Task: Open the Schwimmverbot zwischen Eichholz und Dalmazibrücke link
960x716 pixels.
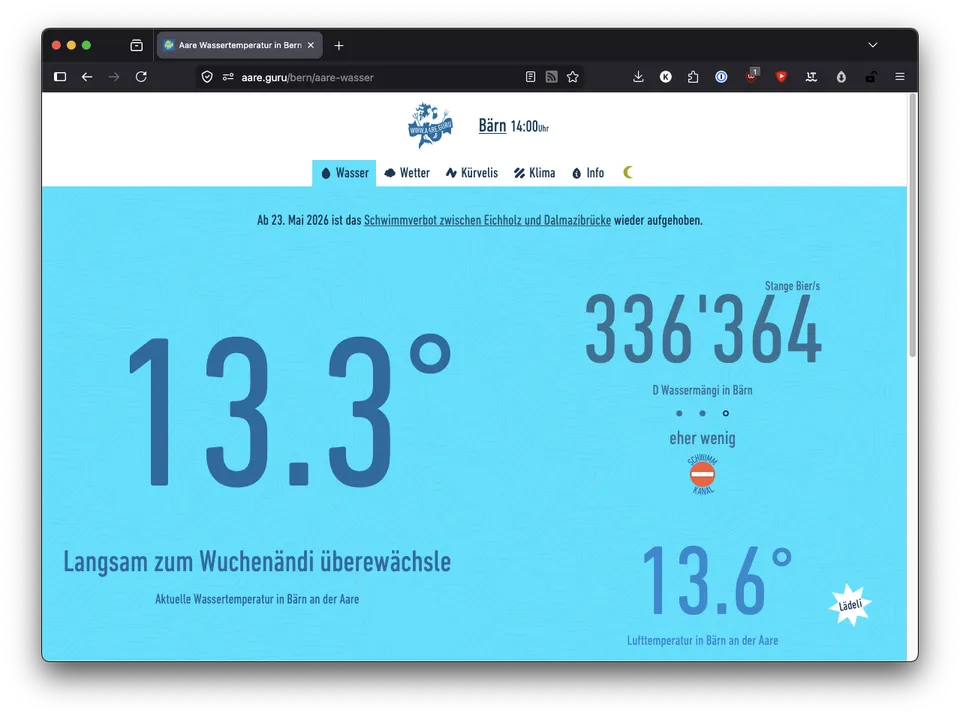Action: point(487,220)
